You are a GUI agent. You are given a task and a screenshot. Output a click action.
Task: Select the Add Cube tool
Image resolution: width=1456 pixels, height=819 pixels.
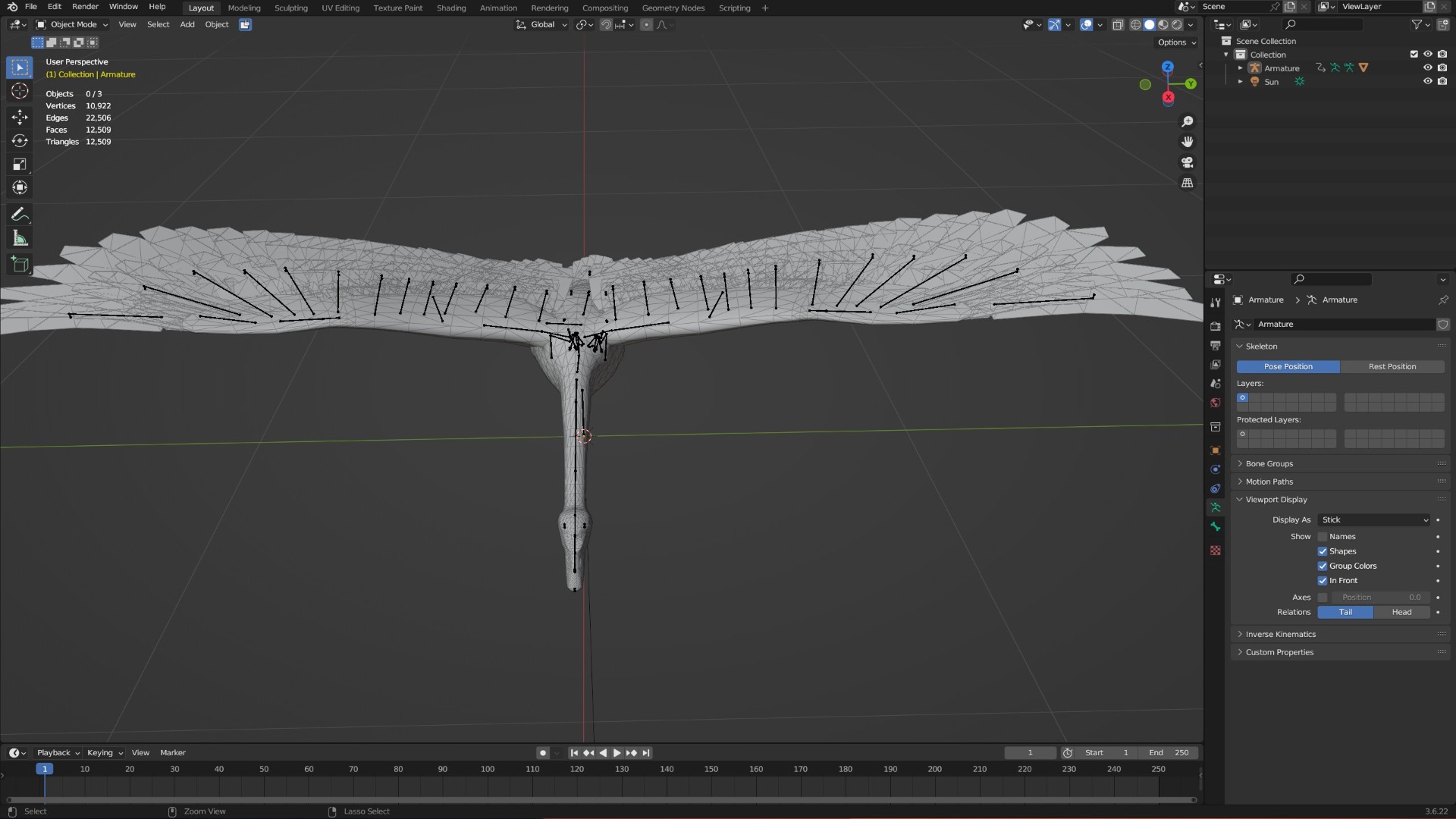tap(20, 265)
